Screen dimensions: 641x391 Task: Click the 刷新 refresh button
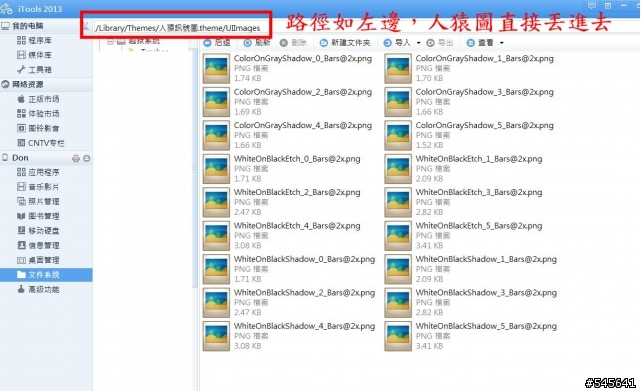click(257, 43)
